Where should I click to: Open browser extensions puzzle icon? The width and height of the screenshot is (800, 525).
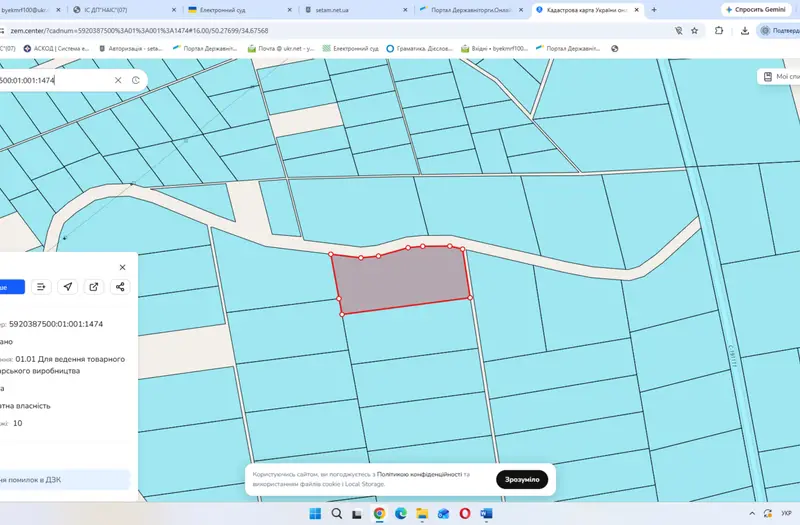tap(719, 31)
